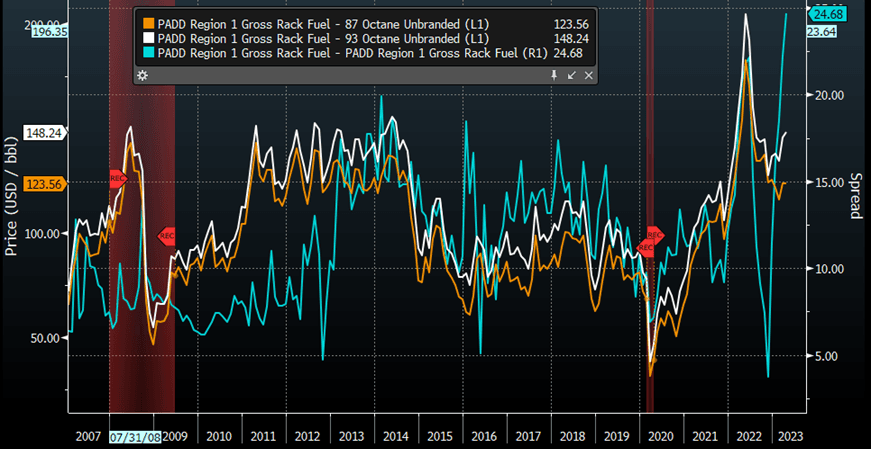Viewport: 873px width, 449px height.
Task: Click the 2014 year label
Action: pos(395,436)
